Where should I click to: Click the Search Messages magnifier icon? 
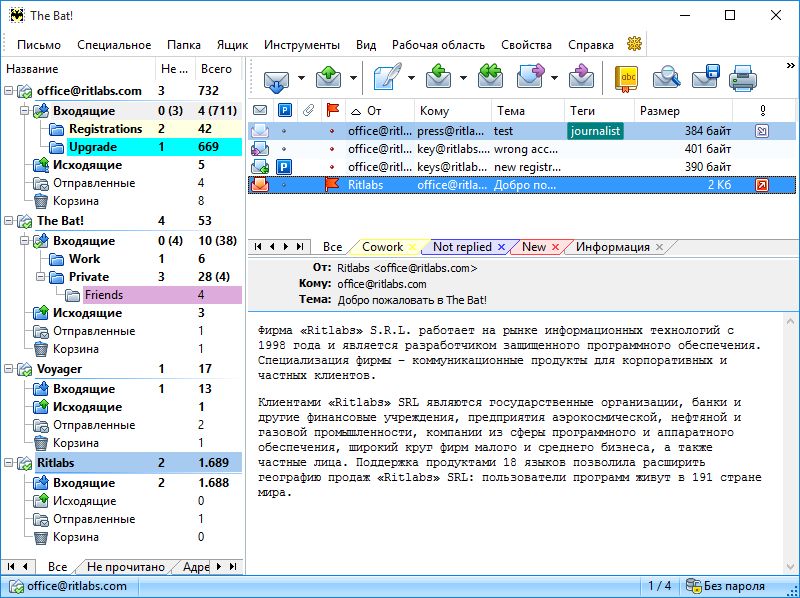pyautogui.click(x=666, y=78)
